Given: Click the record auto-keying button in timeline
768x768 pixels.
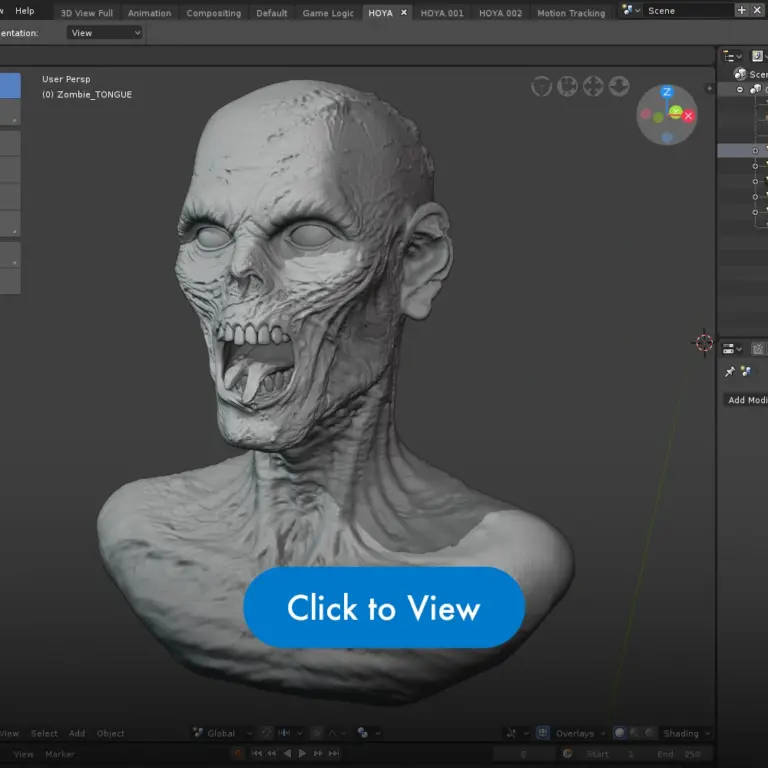Looking at the screenshot, I should (x=238, y=753).
